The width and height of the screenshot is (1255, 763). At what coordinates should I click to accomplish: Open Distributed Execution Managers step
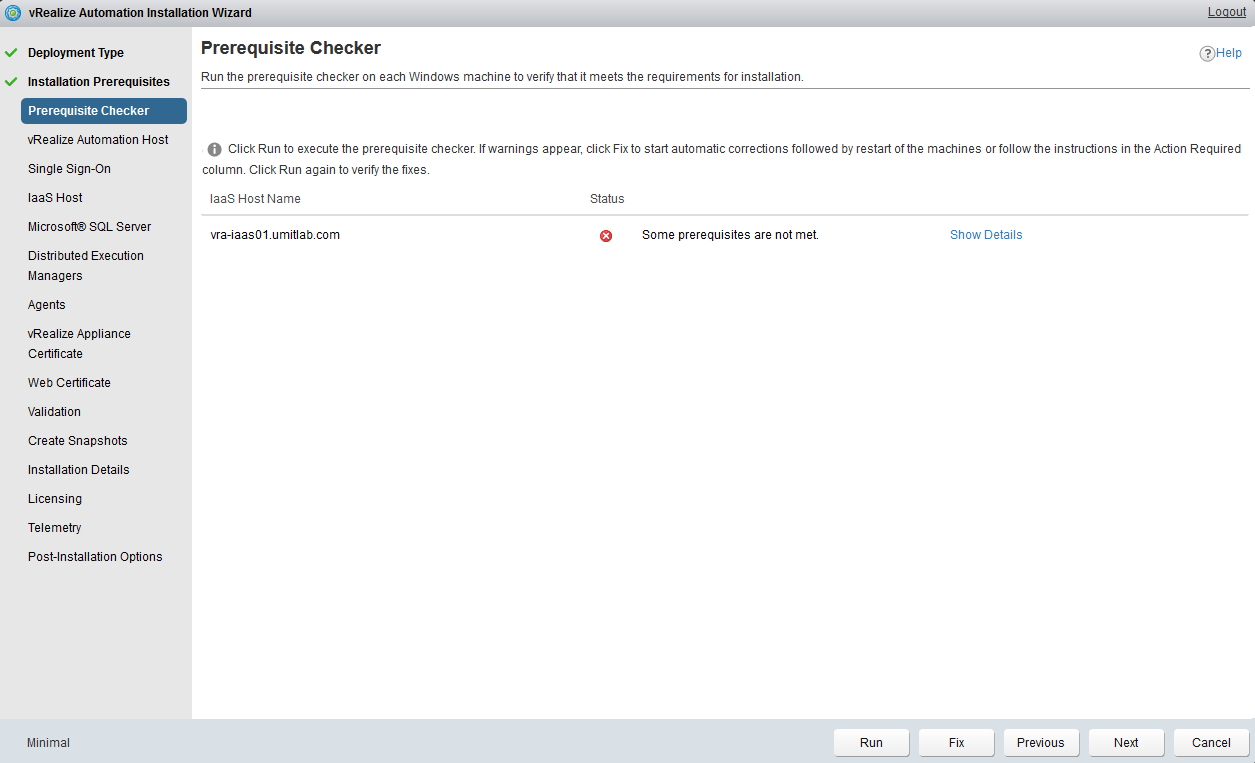[86, 266]
